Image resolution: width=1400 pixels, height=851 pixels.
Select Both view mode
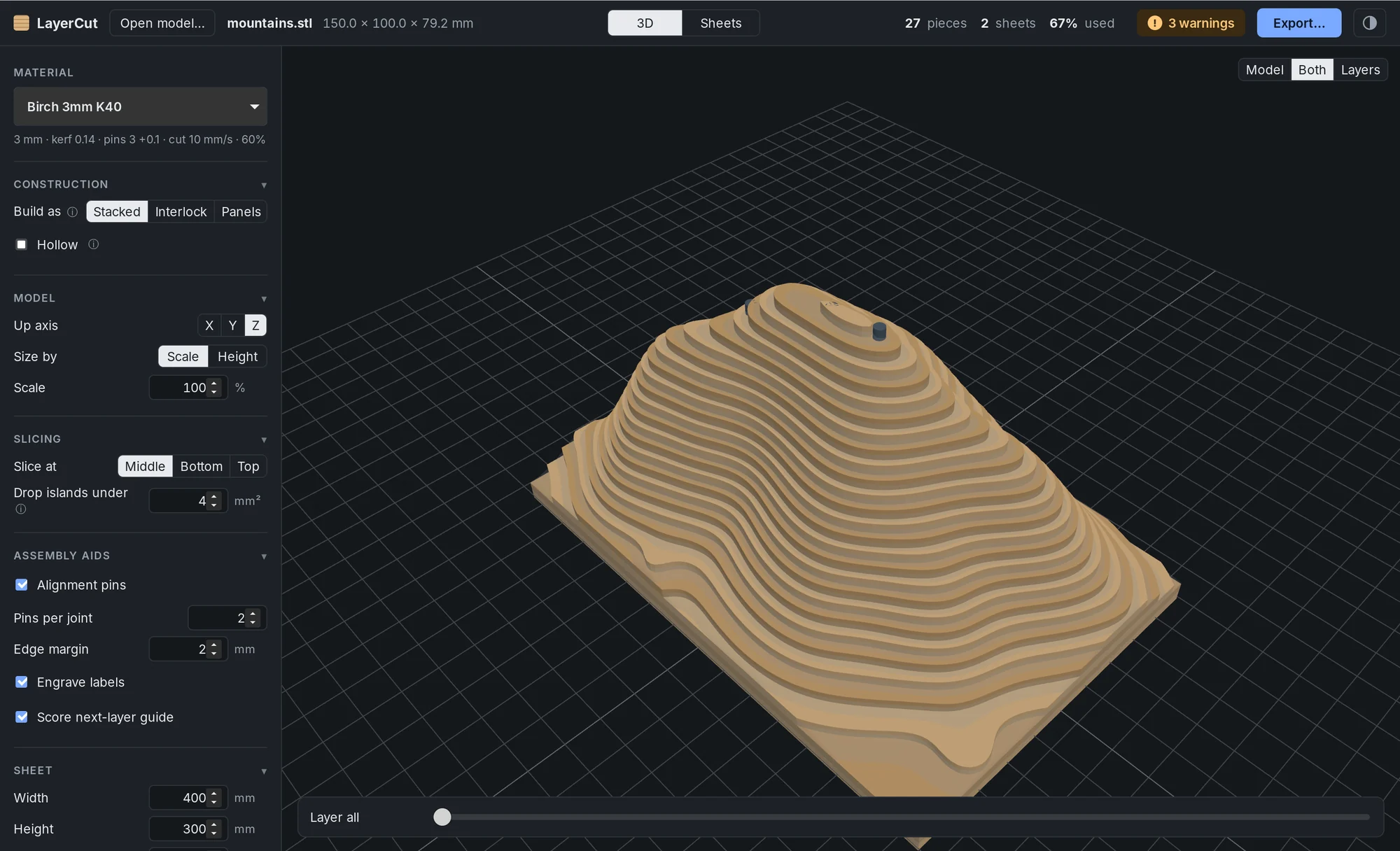[x=1312, y=70]
